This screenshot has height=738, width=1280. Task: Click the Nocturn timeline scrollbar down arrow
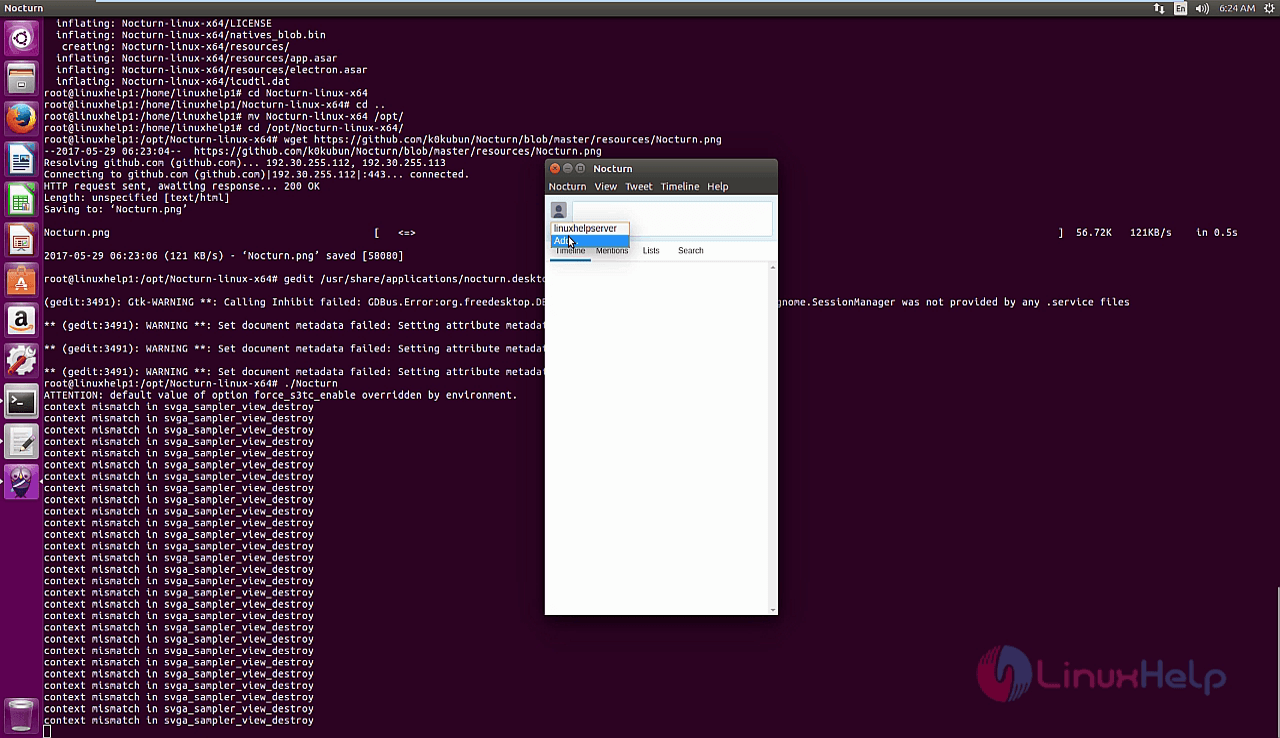773,609
